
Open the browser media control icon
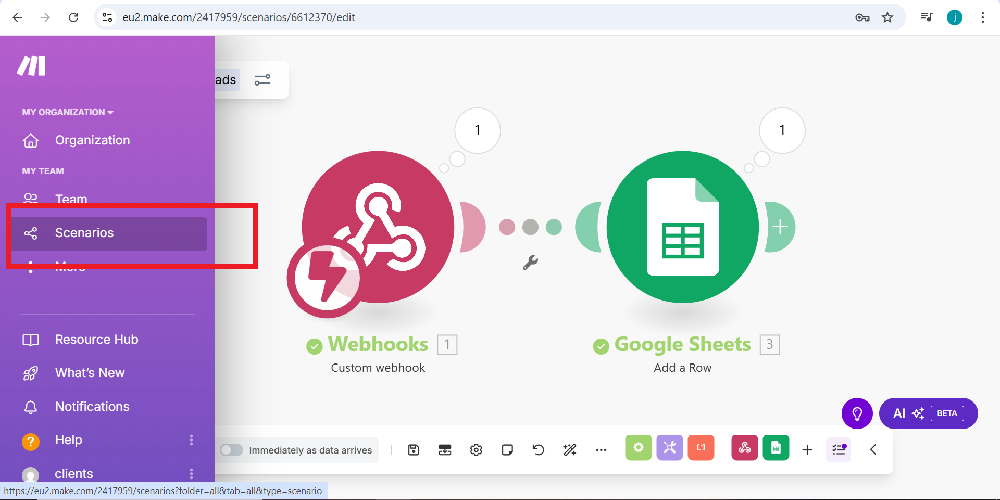coord(927,17)
